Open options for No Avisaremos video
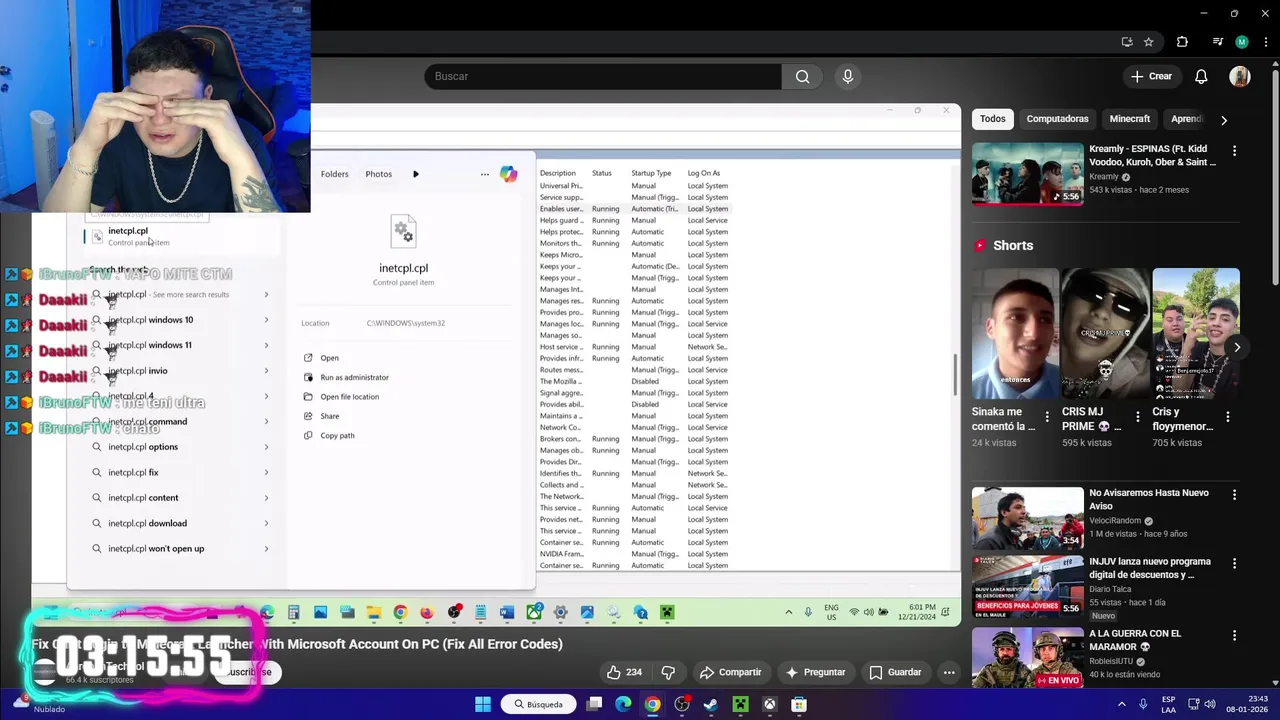 pos(1234,495)
